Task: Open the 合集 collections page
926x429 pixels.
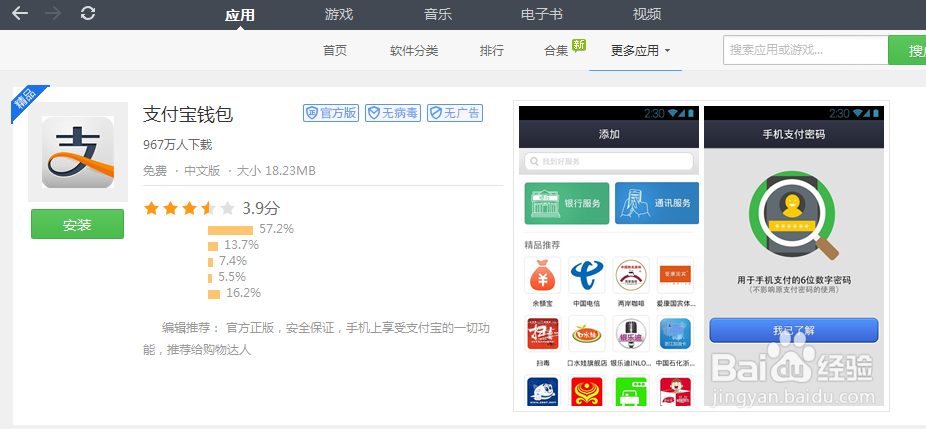Action: 556,51
